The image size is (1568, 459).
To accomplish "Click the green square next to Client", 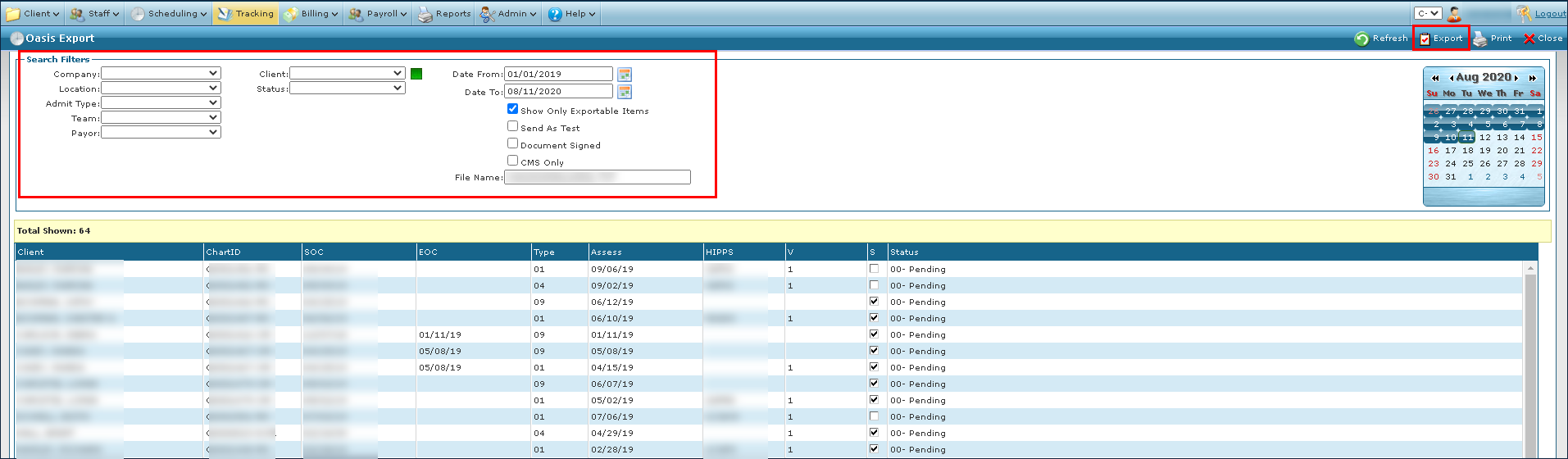I will (x=416, y=74).
